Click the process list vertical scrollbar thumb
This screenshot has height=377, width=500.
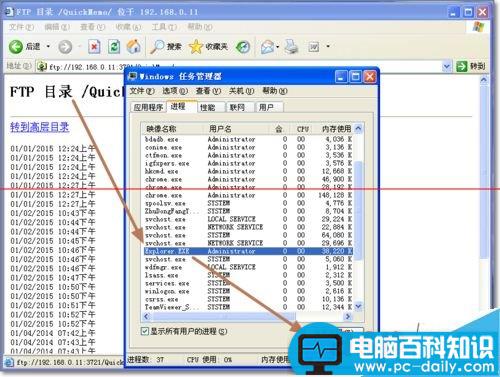pos(358,210)
